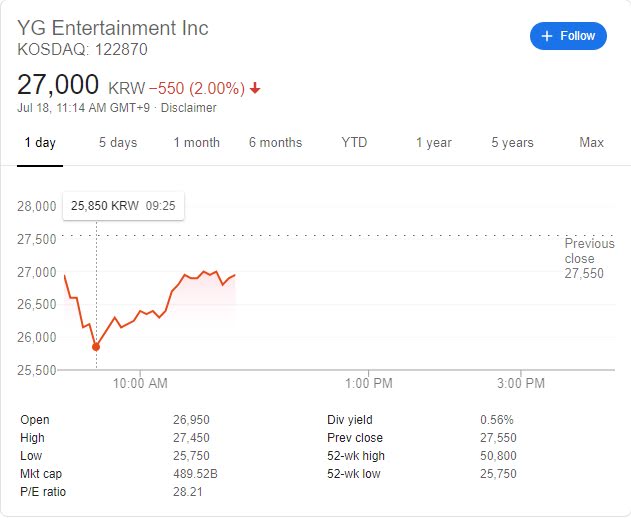The width and height of the screenshot is (631, 518).
Task: Click the 10:00 AM axis label
Action: coord(140,383)
